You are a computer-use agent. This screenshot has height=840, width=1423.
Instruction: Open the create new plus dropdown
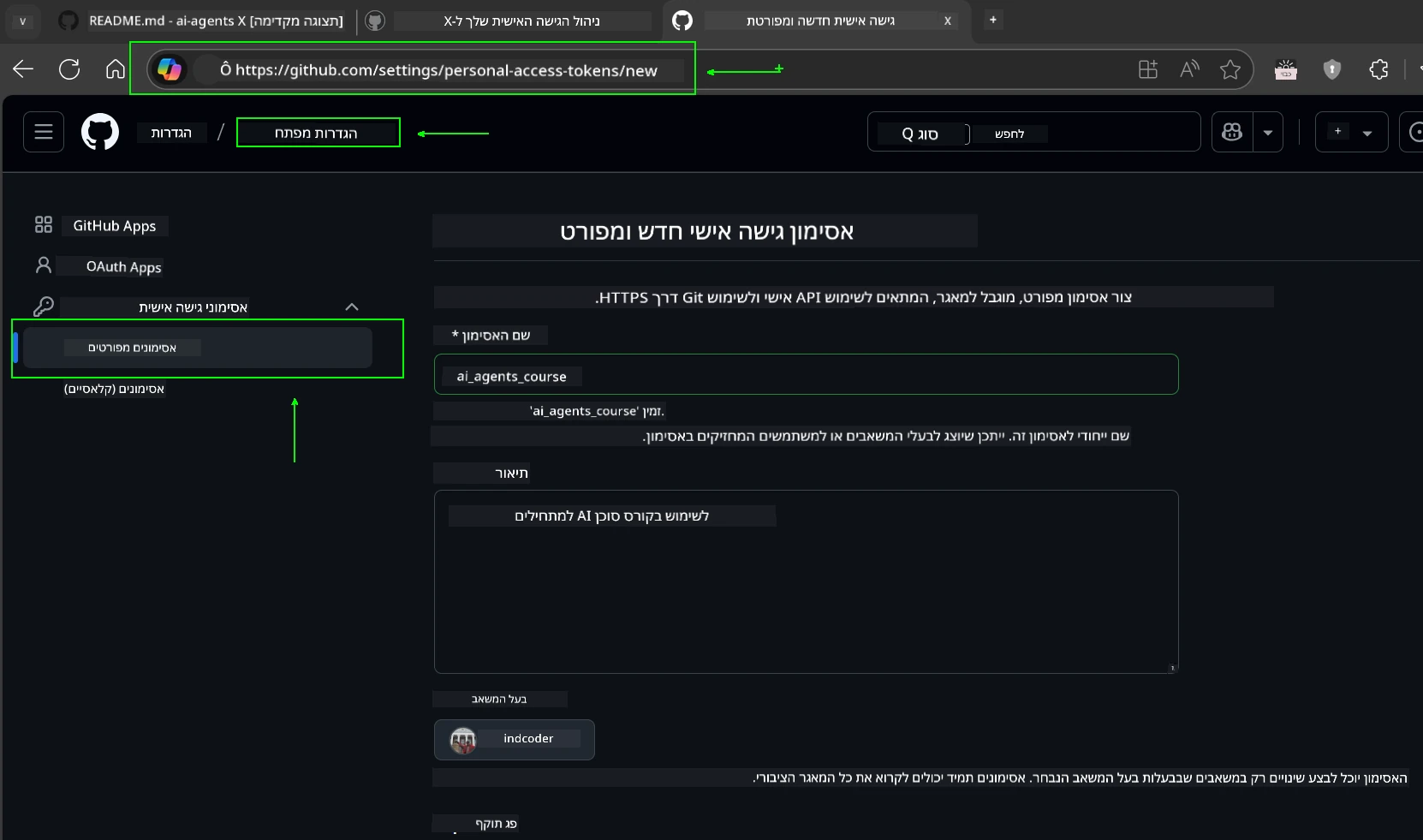click(x=1351, y=132)
